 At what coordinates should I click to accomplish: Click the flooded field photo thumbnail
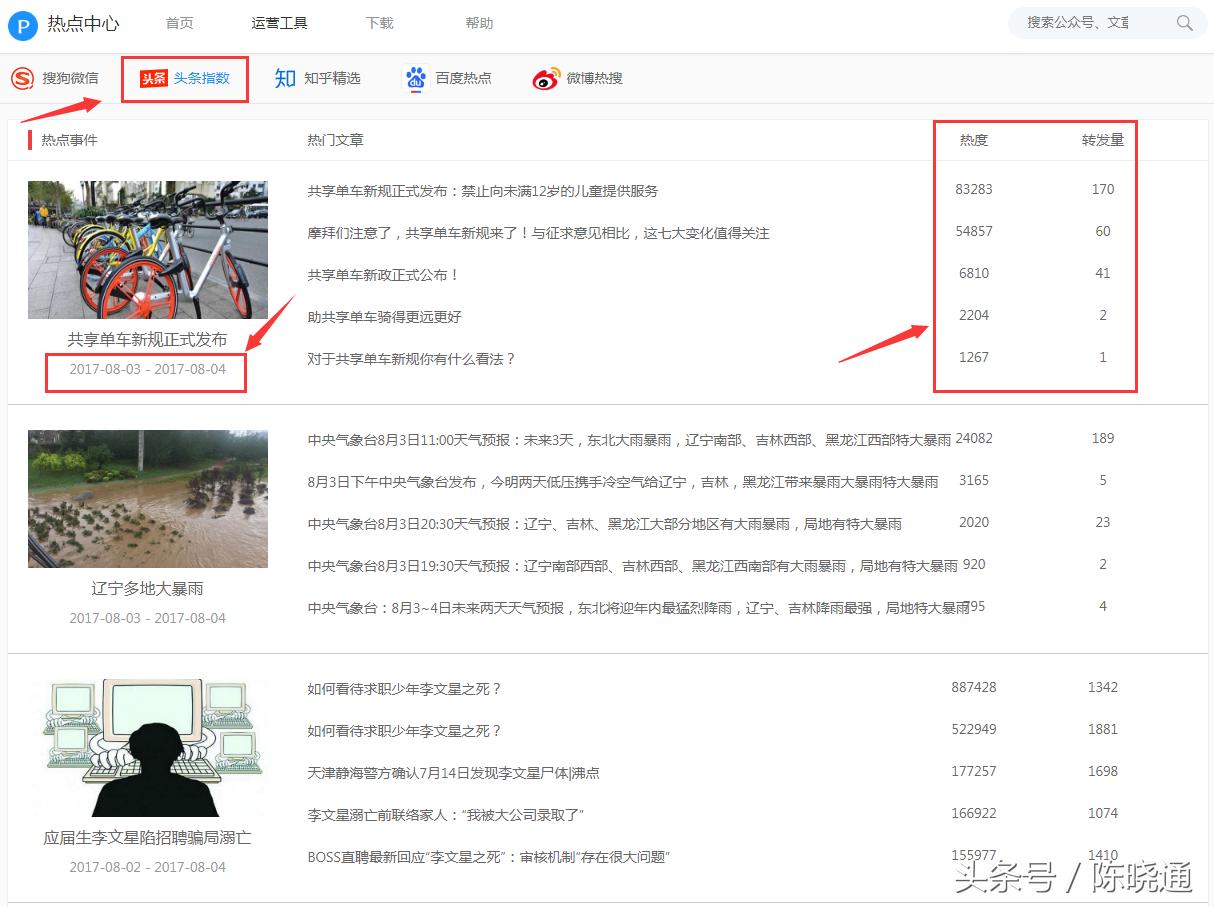pyautogui.click(x=147, y=498)
